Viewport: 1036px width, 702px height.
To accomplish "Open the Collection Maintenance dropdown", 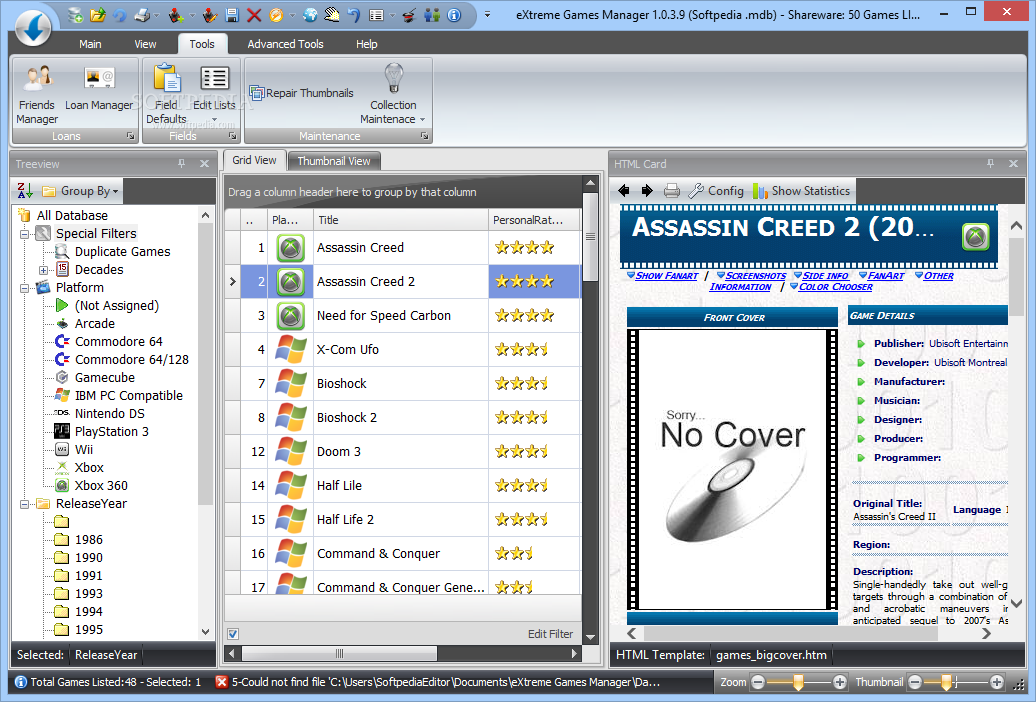I will [x=393, y=95].
